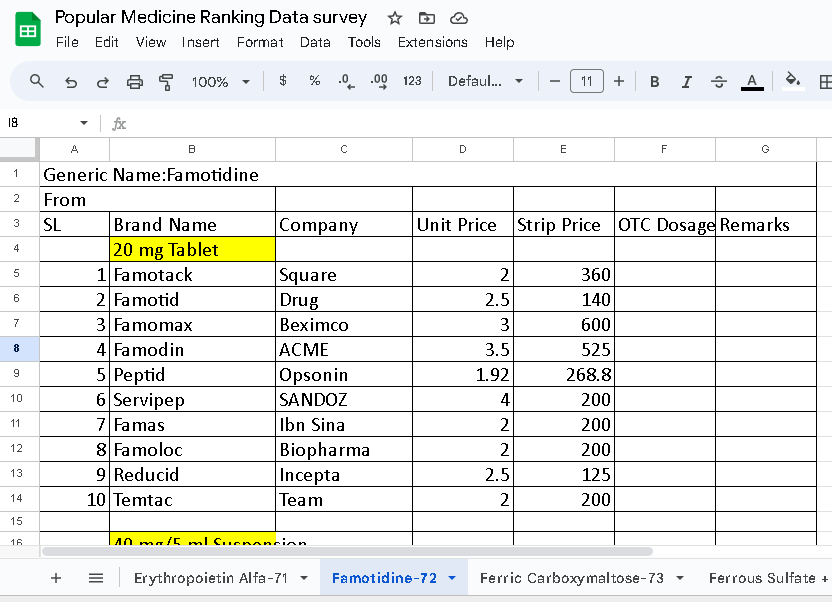This screenshot has width=832, height=602.
Task: Open Famotidine-72 tab menu arrow
Action: (x=452, y=578)
